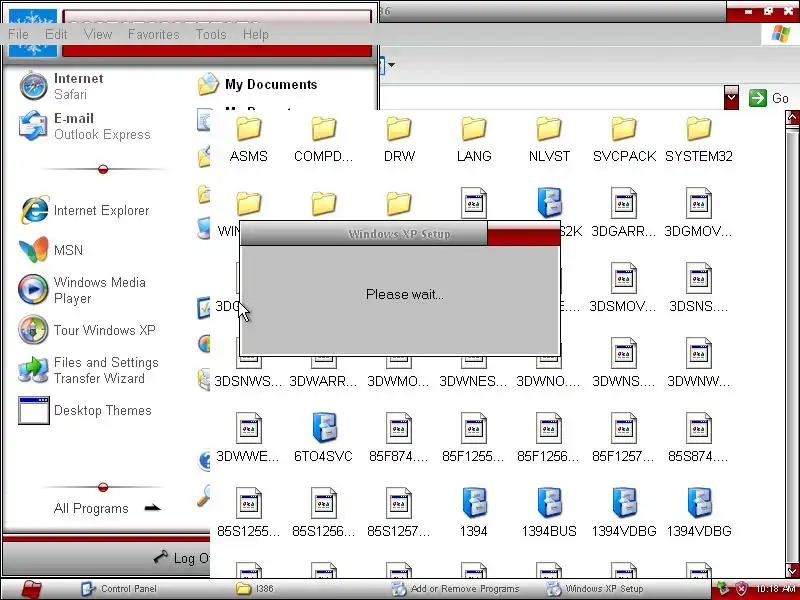Click the 3DWMO... file name
Image resolution: width=800 pixels, height=600 pixels.
click(x=398, y=381)
